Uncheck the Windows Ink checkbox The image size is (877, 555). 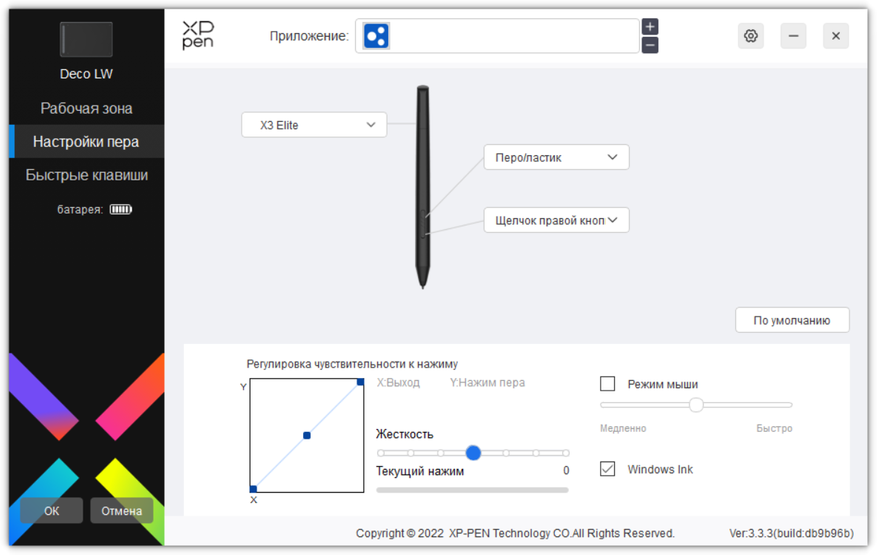pyautogui.click(x=607, y=469)
